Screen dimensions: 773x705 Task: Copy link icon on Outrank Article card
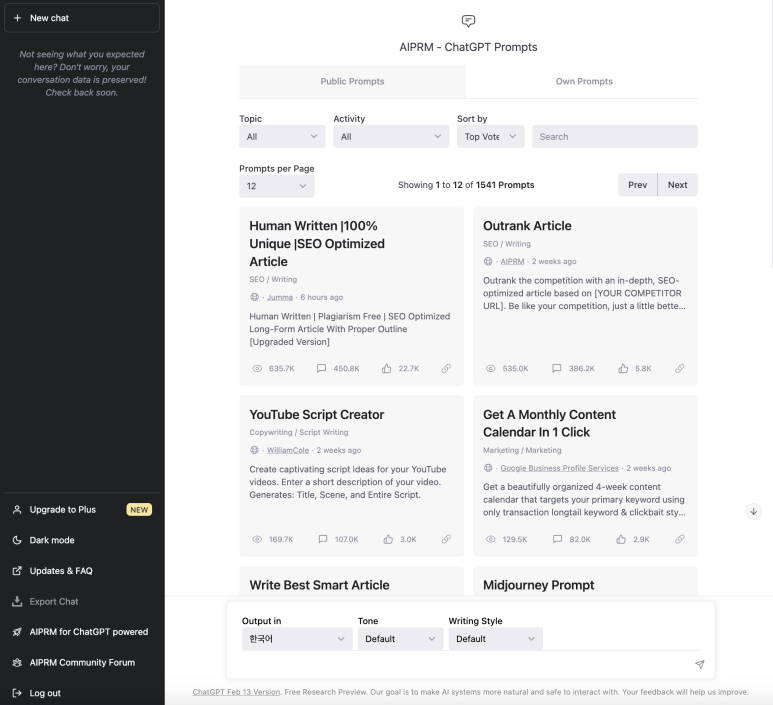point(680,368)
